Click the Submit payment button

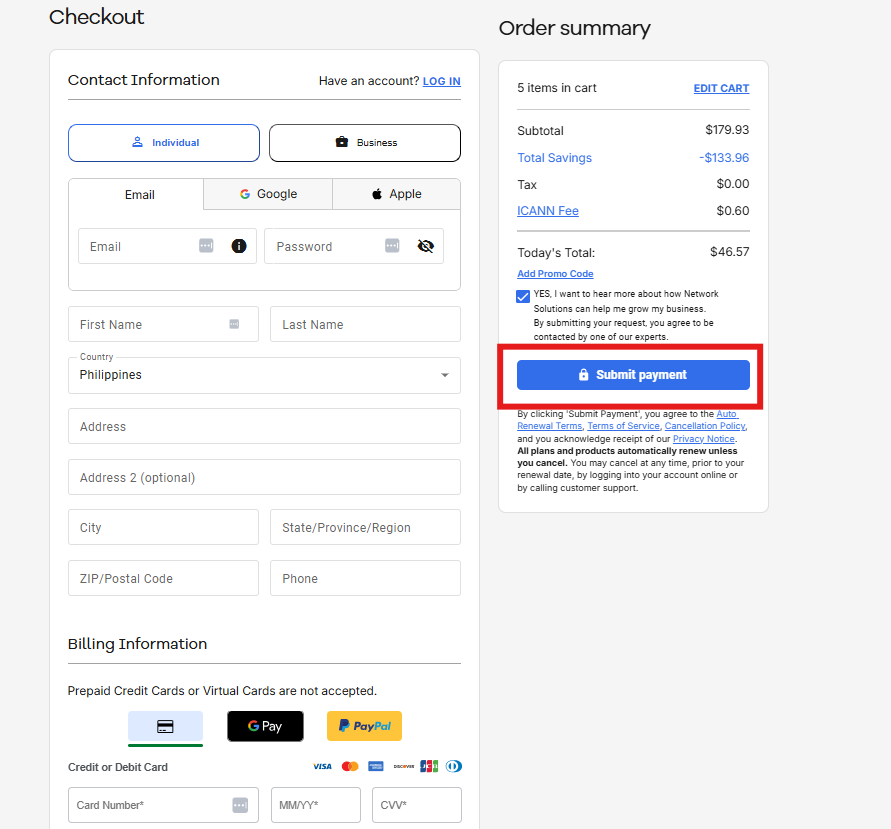[x=632, y=374]
